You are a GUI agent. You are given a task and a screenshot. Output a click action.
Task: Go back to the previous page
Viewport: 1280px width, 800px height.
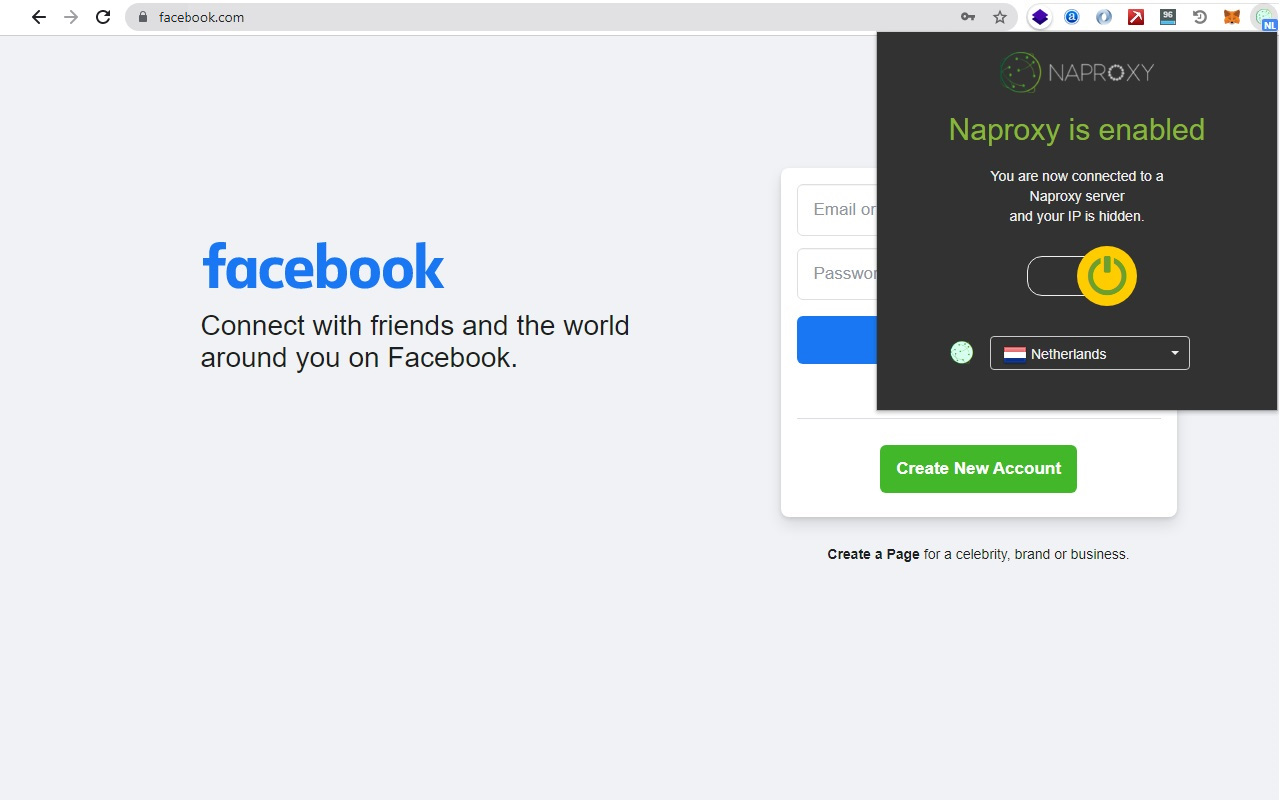(39, 17)
